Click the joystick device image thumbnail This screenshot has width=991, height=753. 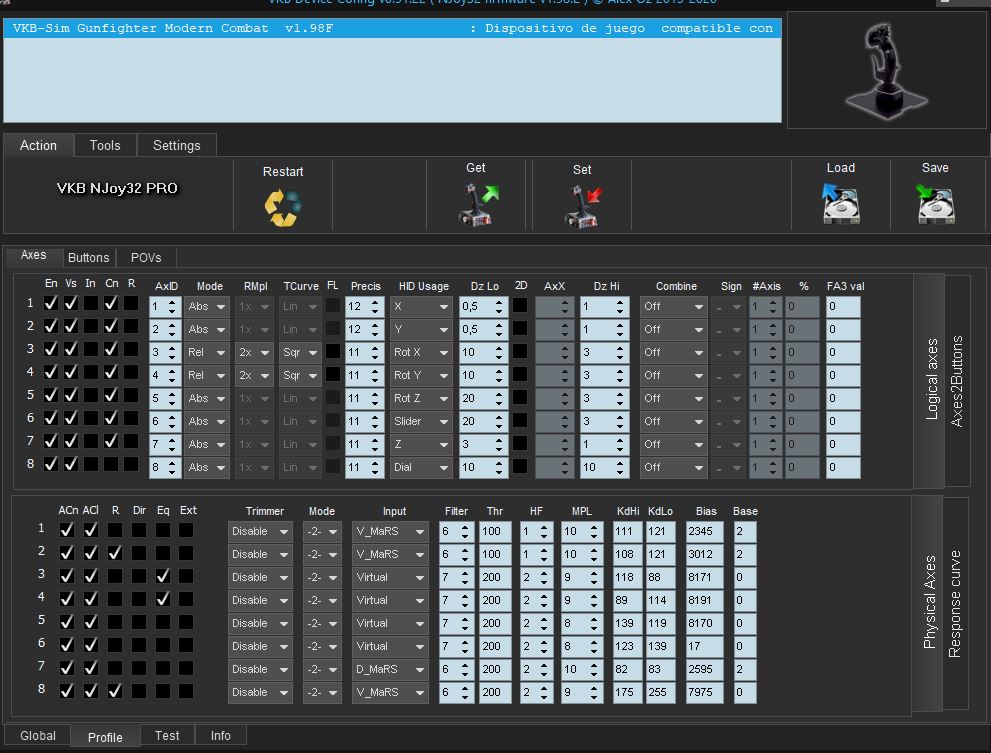(x=879, y=70)
